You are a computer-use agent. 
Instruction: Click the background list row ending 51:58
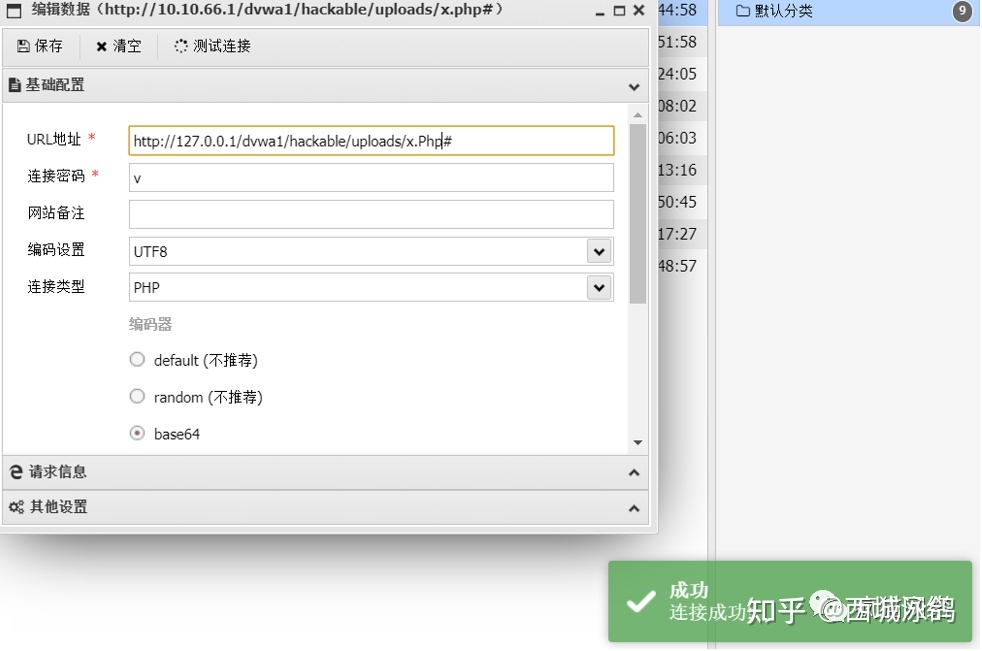(682, 42)
